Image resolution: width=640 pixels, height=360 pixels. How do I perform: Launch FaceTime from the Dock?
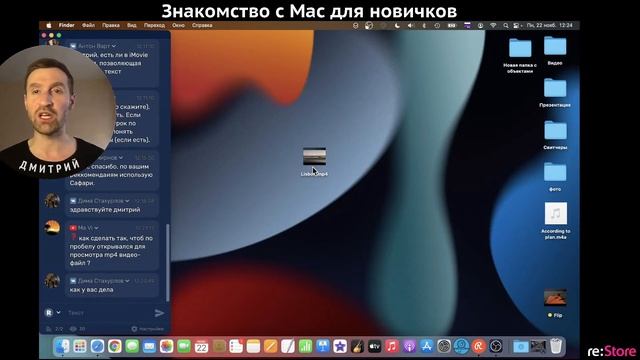pyautogui.click(x=184, y=347)
